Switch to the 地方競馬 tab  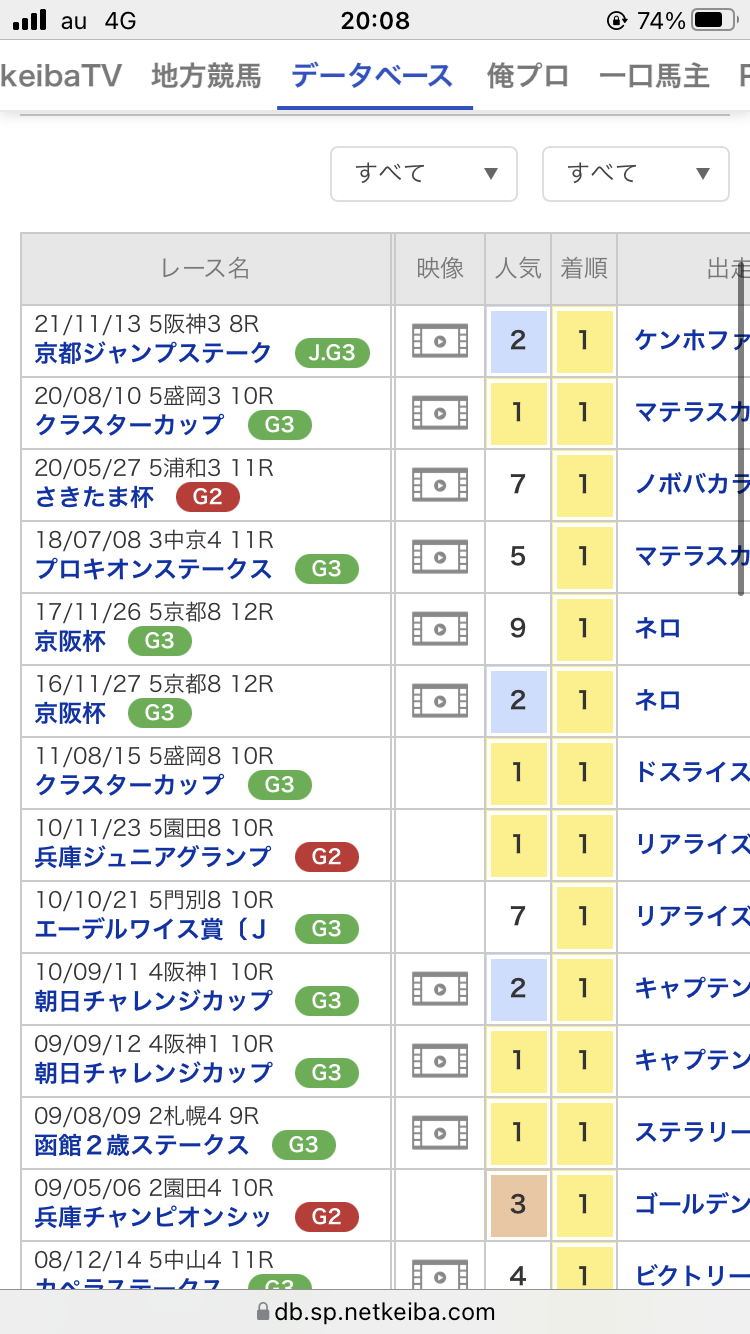coord(206,76)
